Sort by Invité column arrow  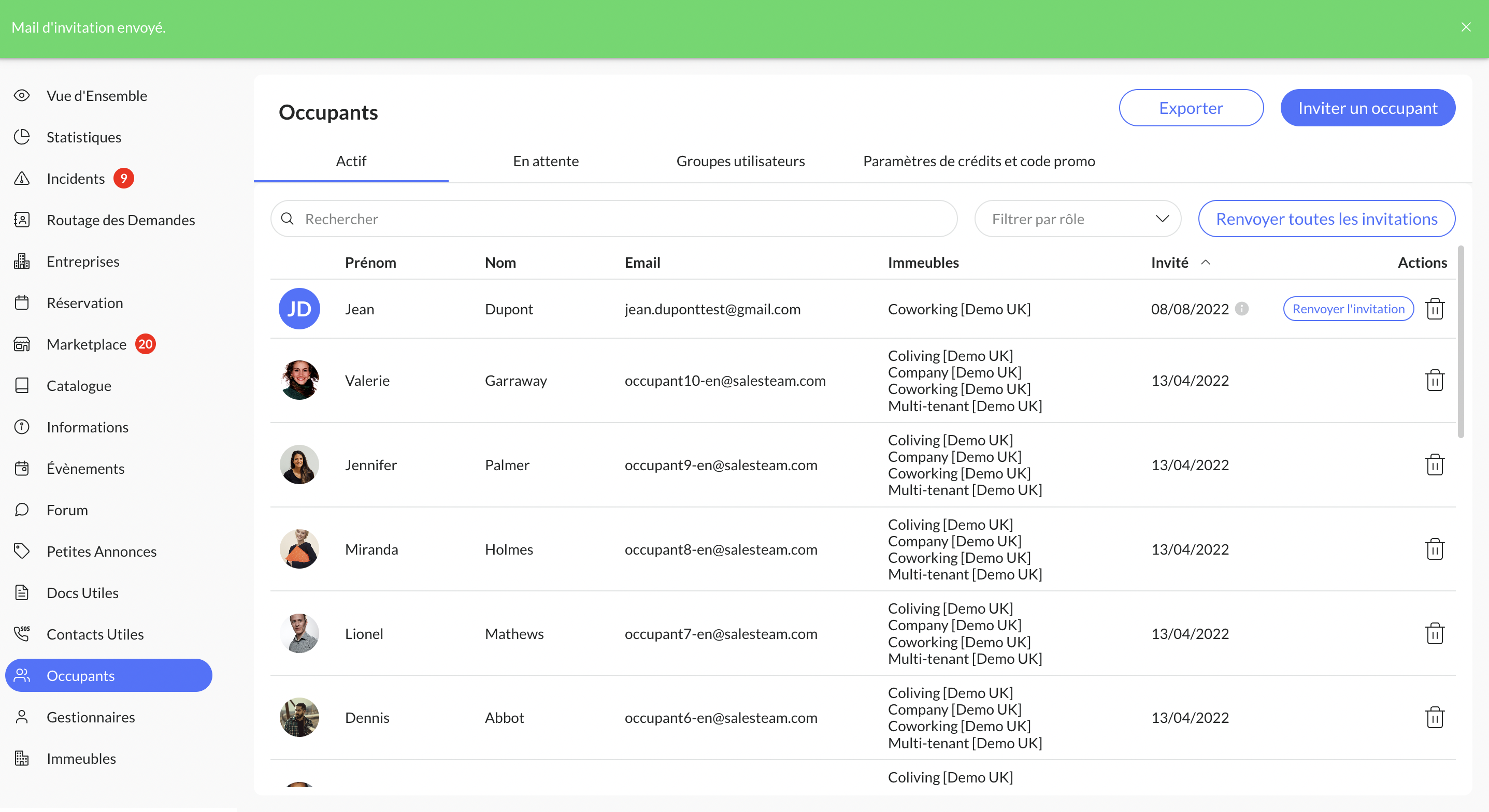point(1206,263)
